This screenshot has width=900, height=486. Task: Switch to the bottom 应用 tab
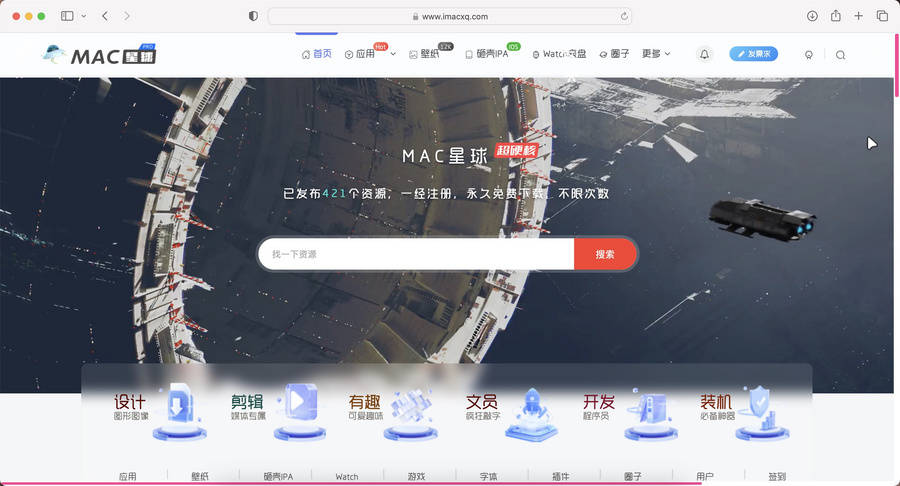click(x=127, y=476)
